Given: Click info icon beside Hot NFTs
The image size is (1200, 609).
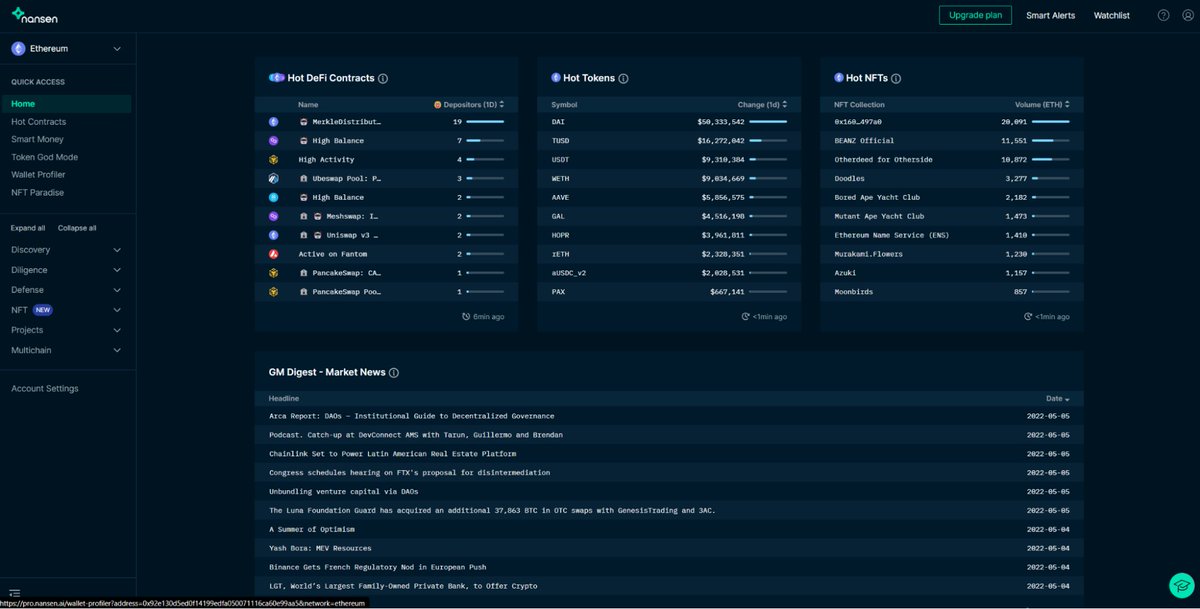Looking at the screenshot, I should 896,78.
